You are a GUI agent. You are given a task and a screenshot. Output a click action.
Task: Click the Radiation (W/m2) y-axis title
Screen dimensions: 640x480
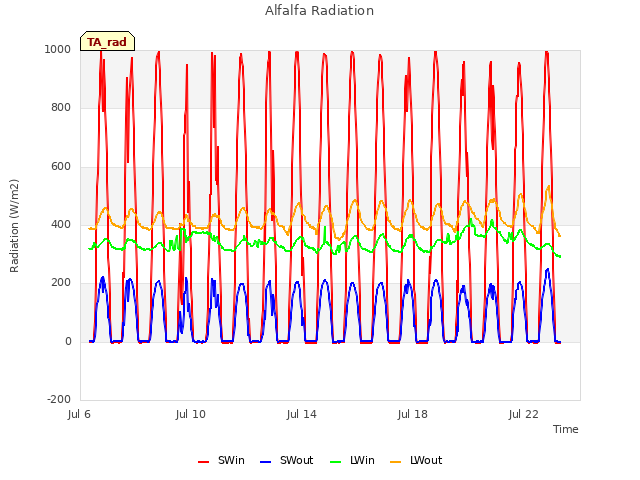(14, 226)
